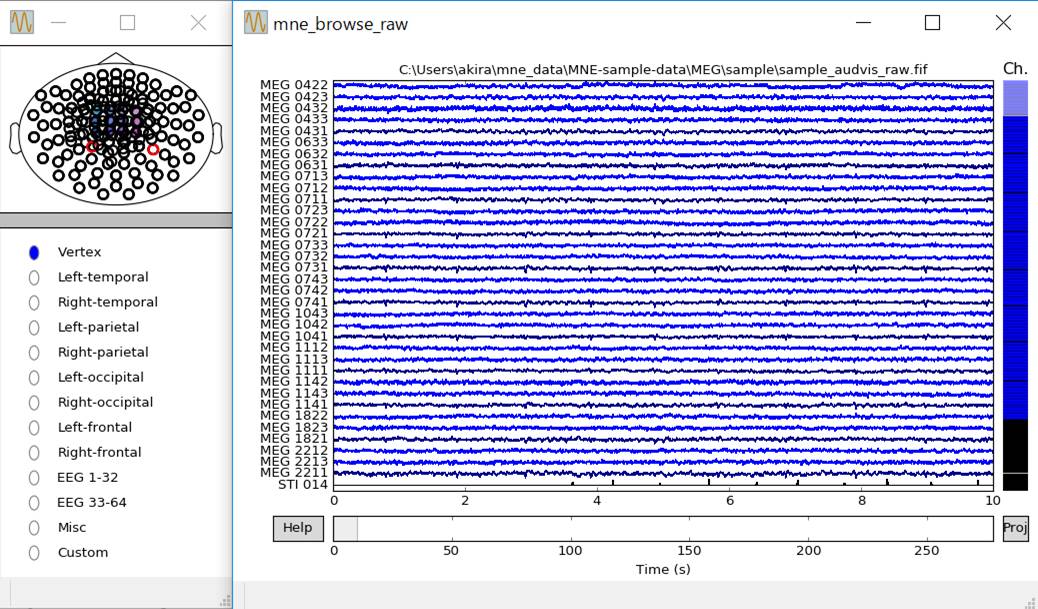The width and height of the screenshot is (1038, 609).
Task: Click the horizontal time scrollbar at 150 seconds
Action: pos(689,528)
